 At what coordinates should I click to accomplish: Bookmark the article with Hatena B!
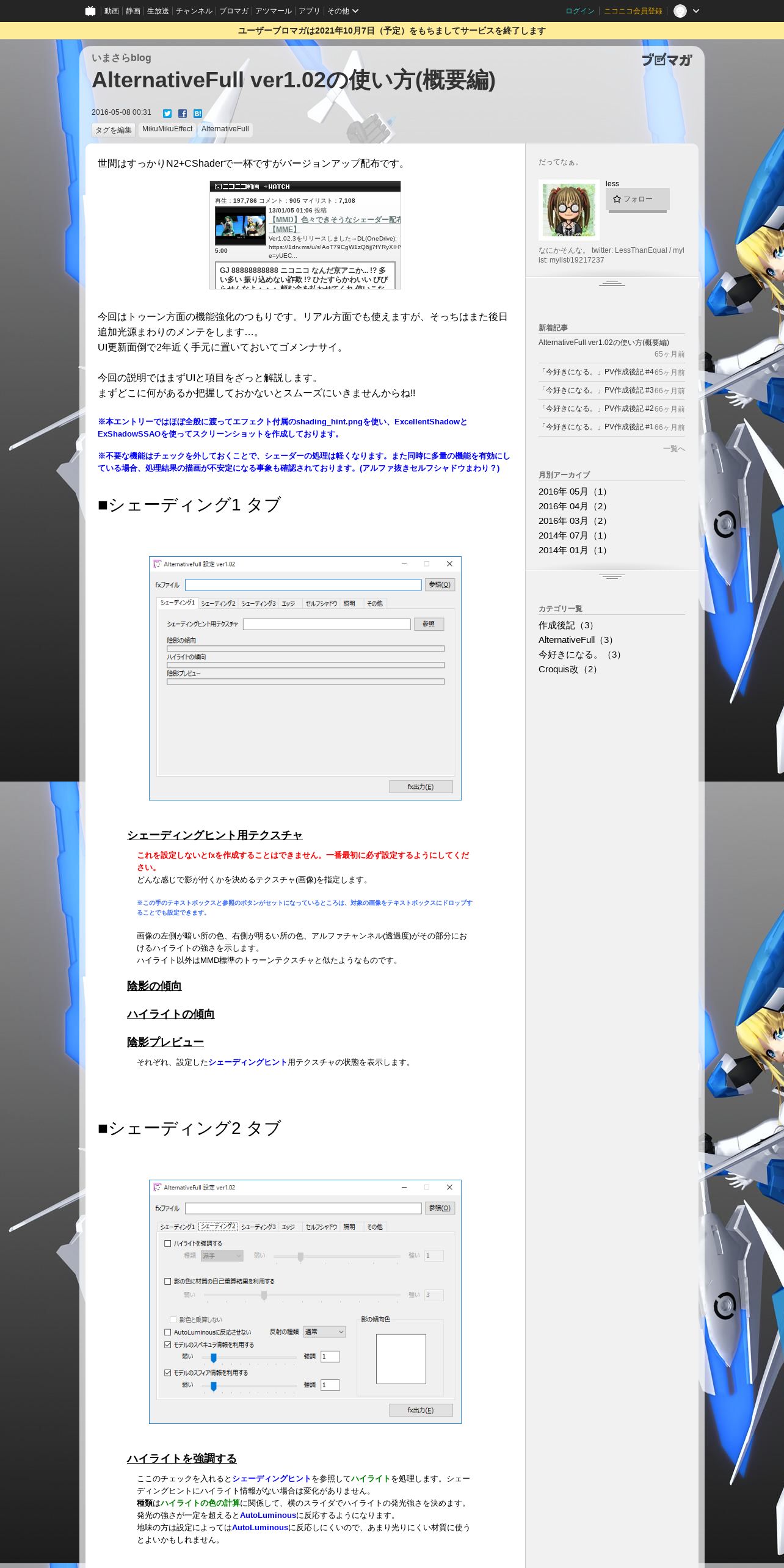coord(198,114)
